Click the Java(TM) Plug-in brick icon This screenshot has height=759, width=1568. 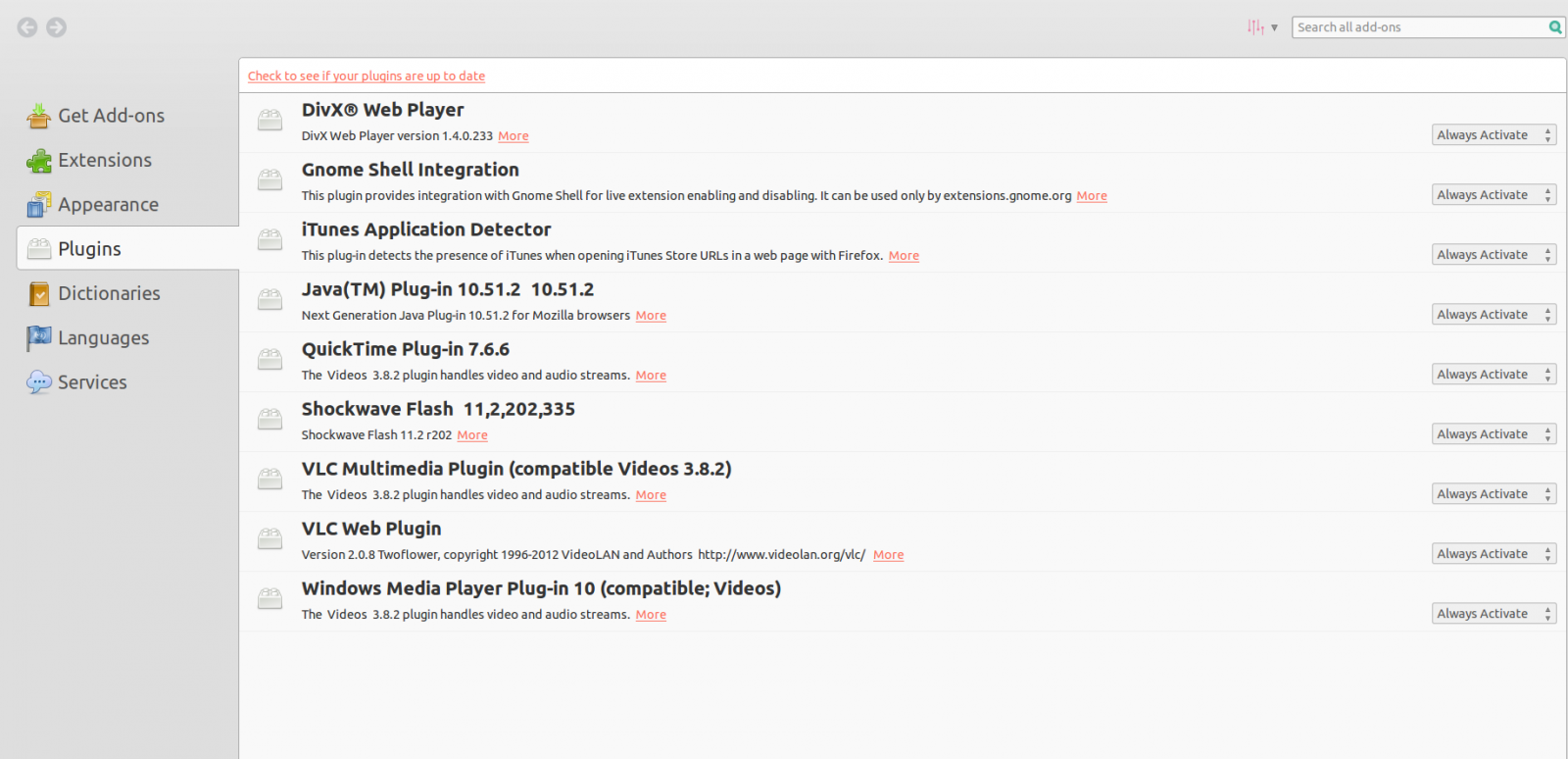(x=269, y=299)
